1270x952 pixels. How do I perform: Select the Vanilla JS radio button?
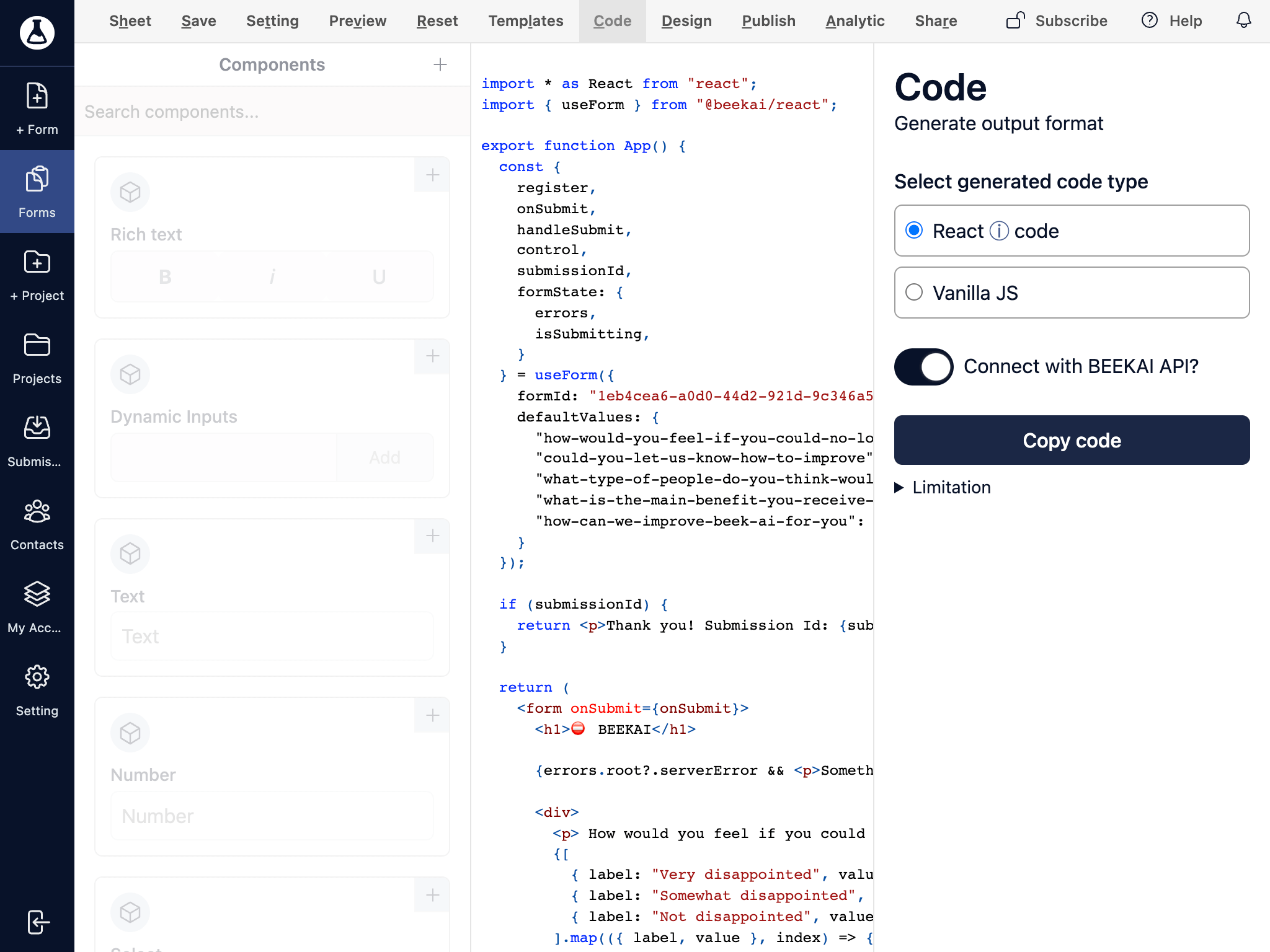(x=914, y=293)
